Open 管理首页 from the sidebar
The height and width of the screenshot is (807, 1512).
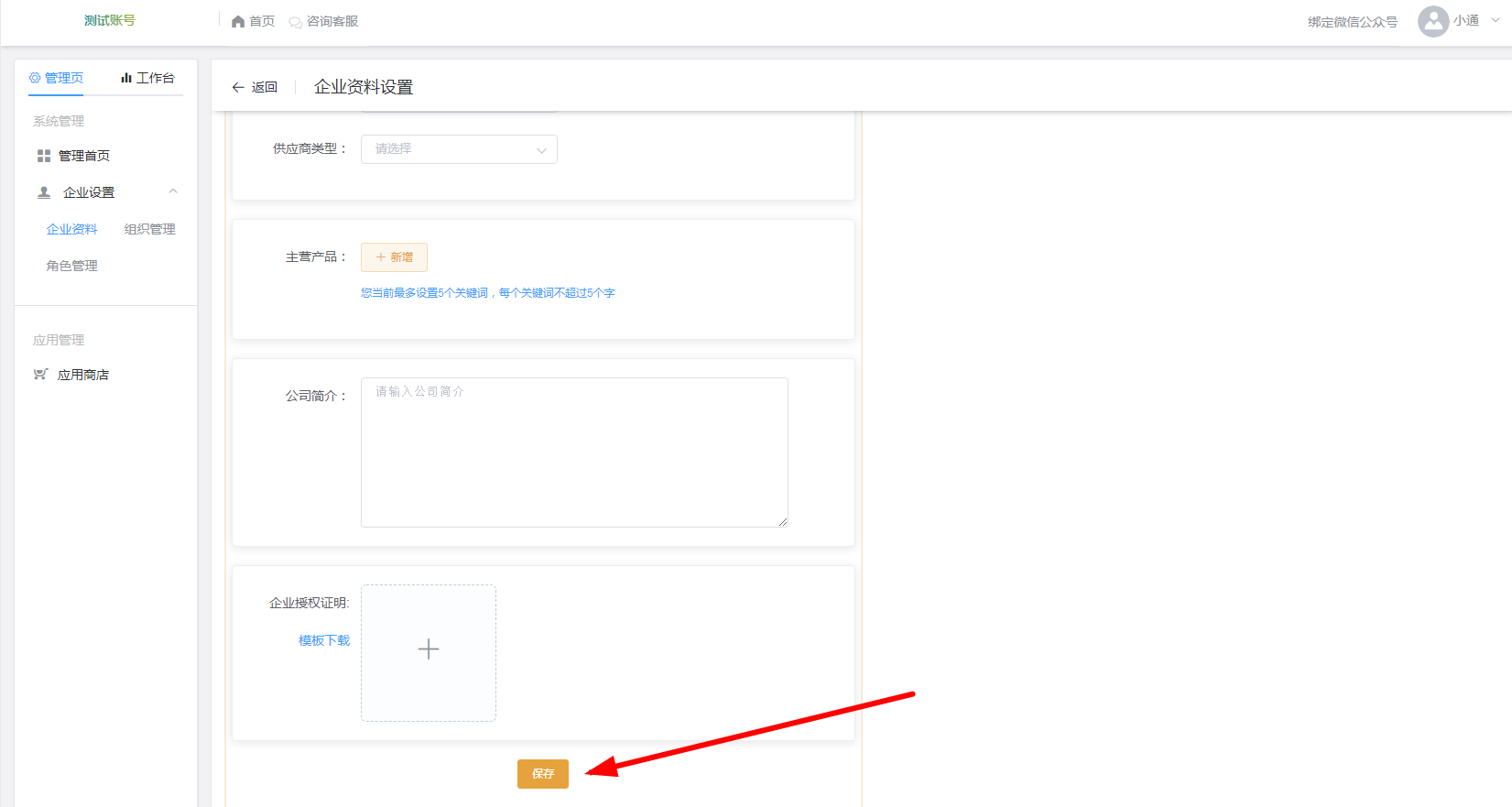83,156
